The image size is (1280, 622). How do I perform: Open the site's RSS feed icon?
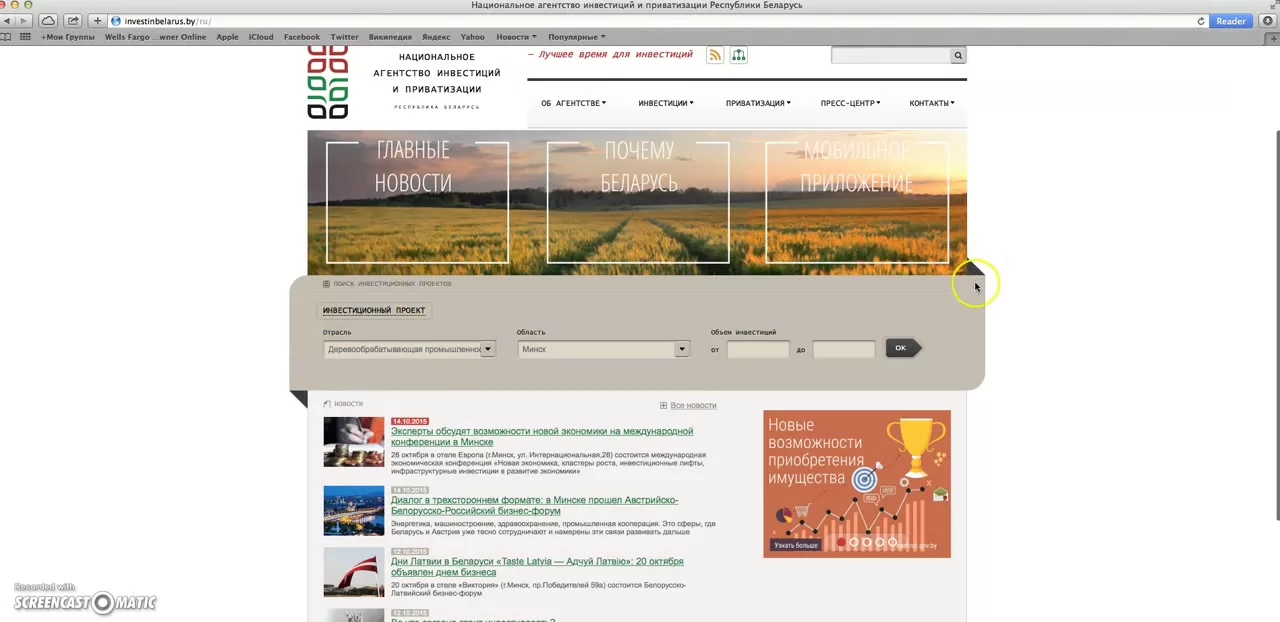[x=715, y=56]
